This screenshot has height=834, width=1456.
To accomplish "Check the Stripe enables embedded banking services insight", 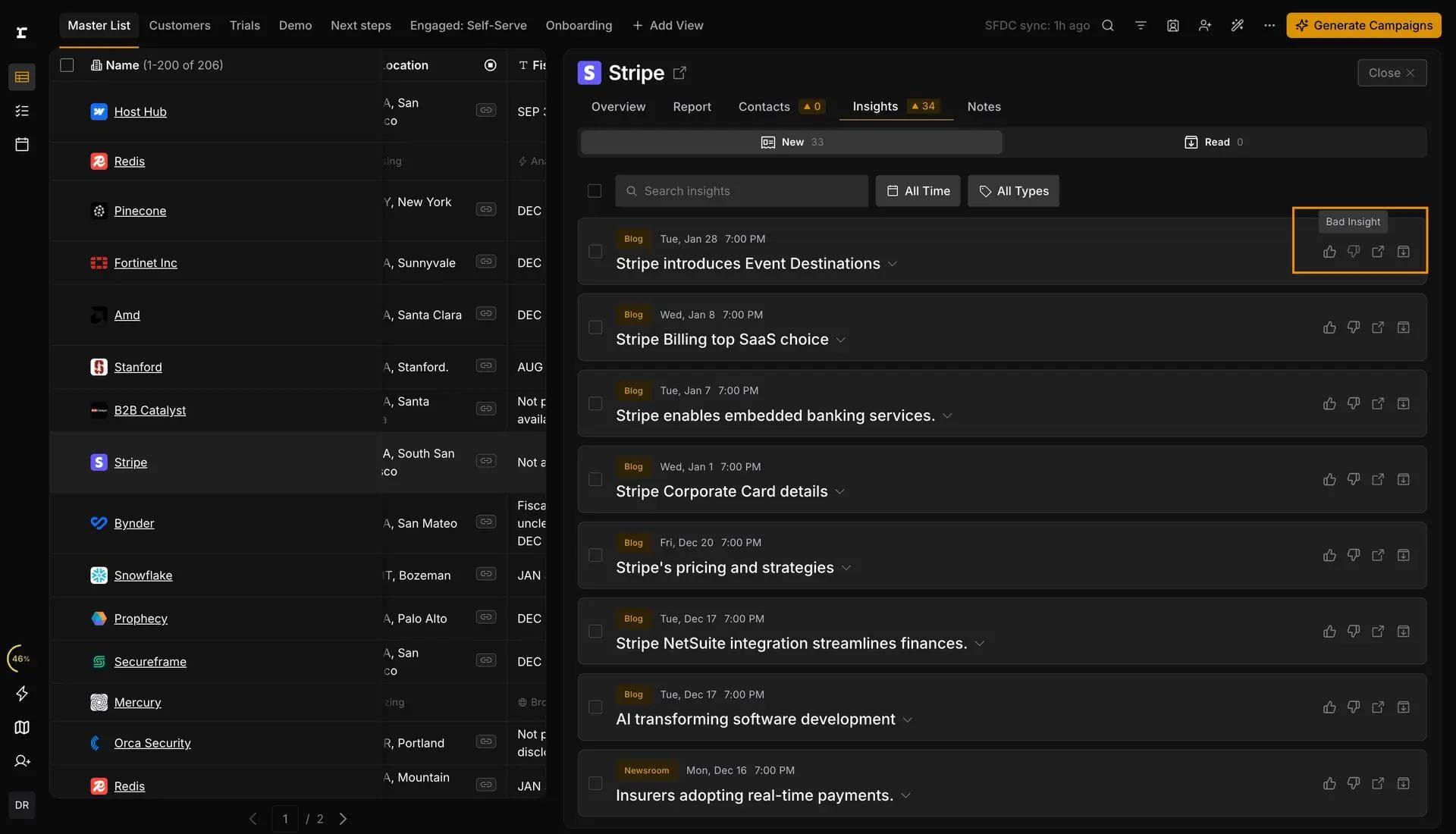I will pyautogui.click(x=595, y=403).
